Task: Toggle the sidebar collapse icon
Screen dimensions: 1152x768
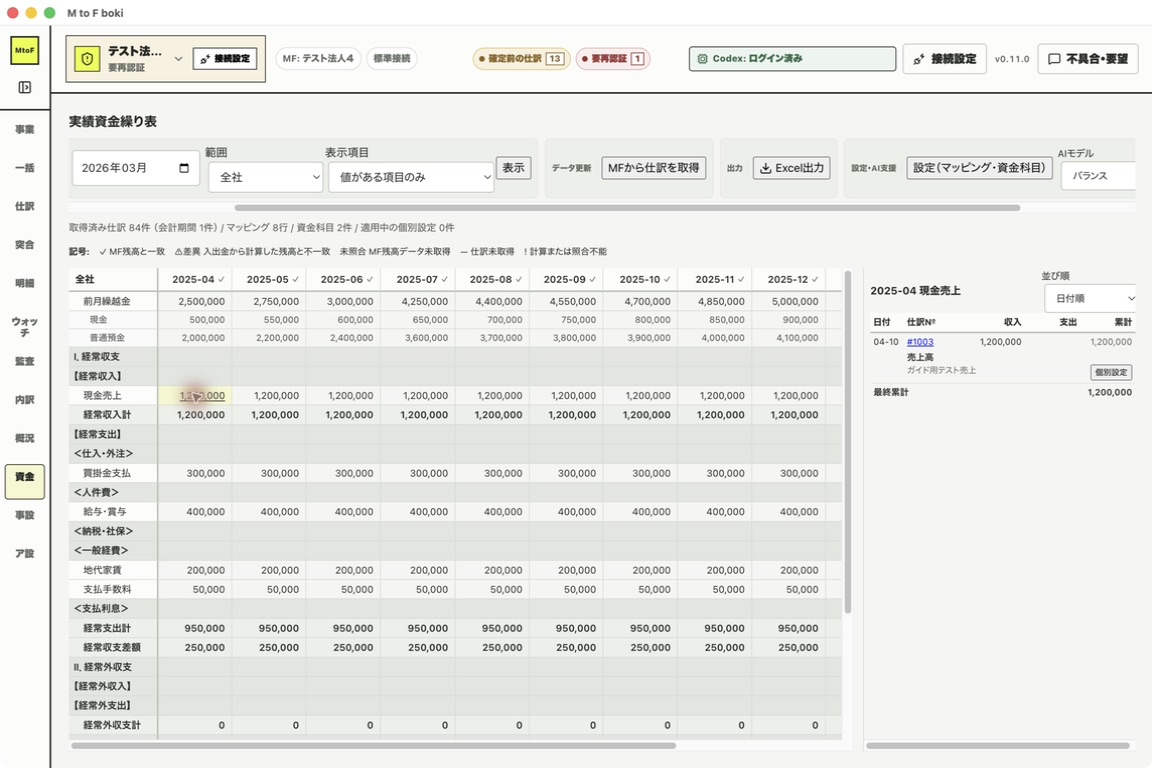Action: (x=24, y=87)
